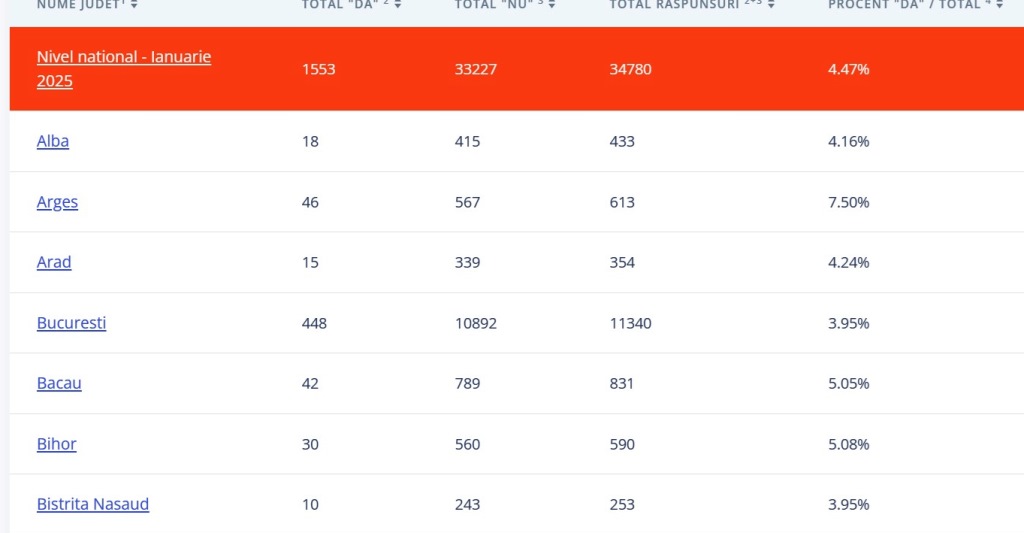Sort by Total "NU" column arrows

(x=552, y=5)
